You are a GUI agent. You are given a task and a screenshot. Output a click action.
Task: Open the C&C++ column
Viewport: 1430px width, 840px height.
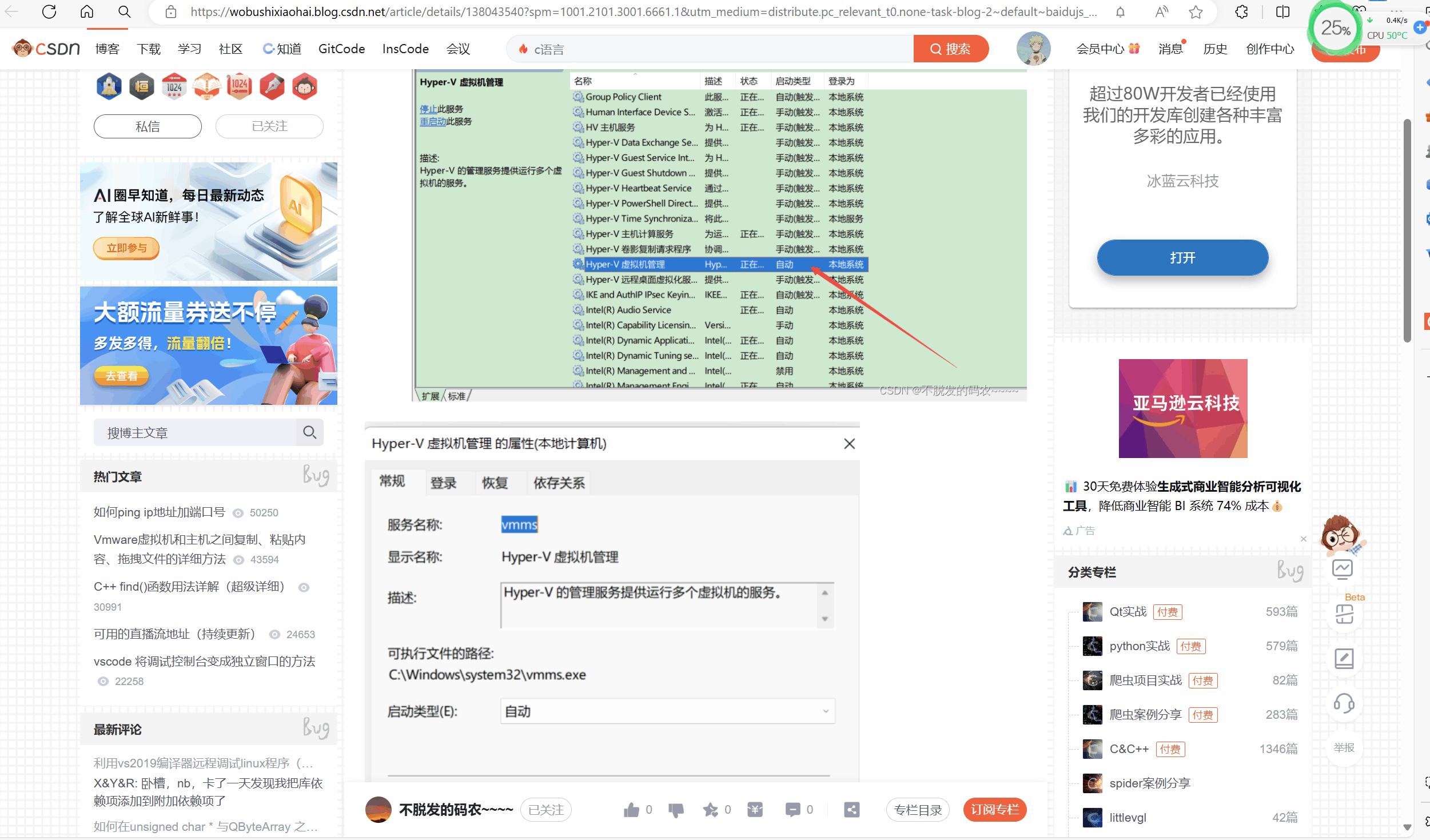(x=1129, y=749)
